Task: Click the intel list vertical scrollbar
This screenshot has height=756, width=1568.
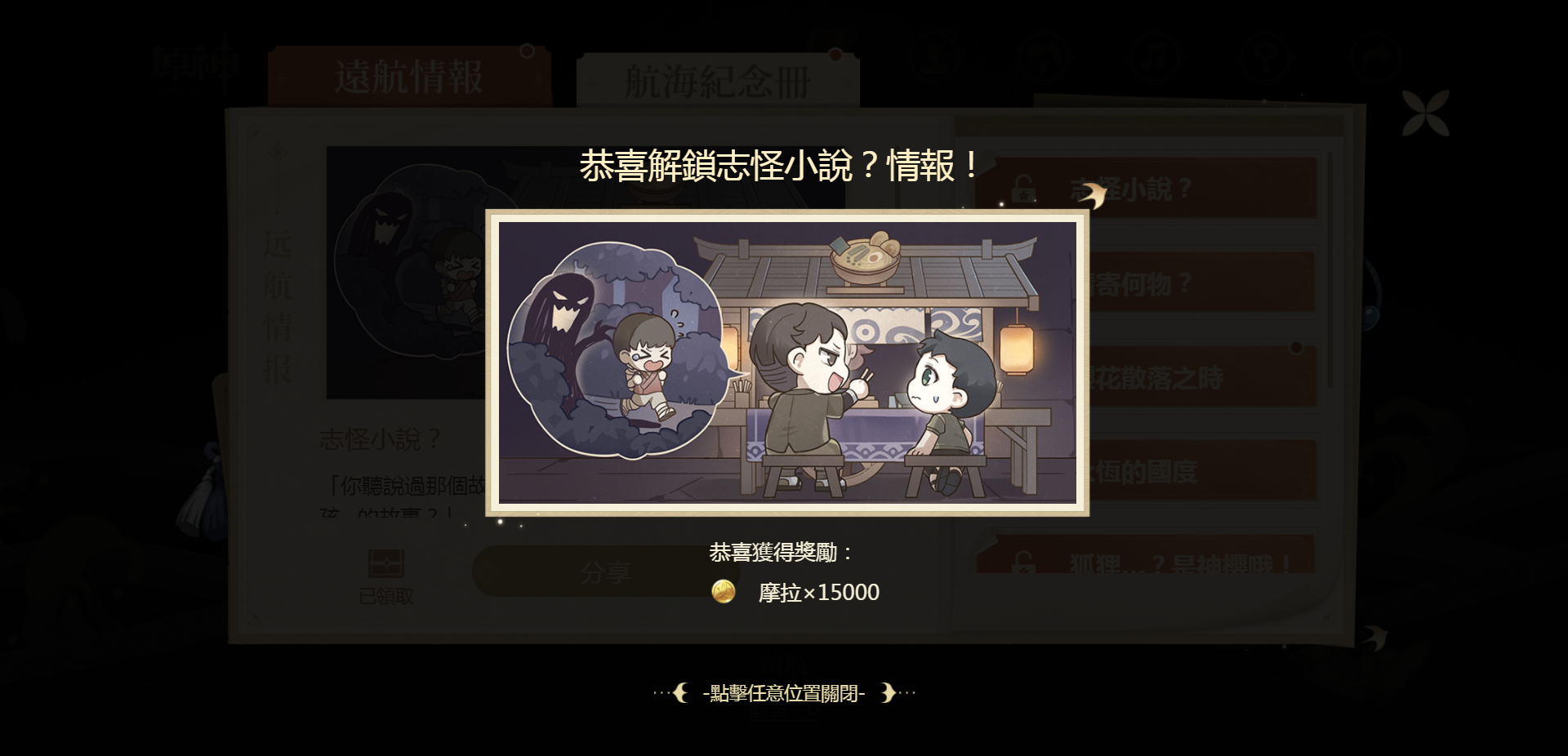Action: pyautogui.click(x=1330, y=269)
